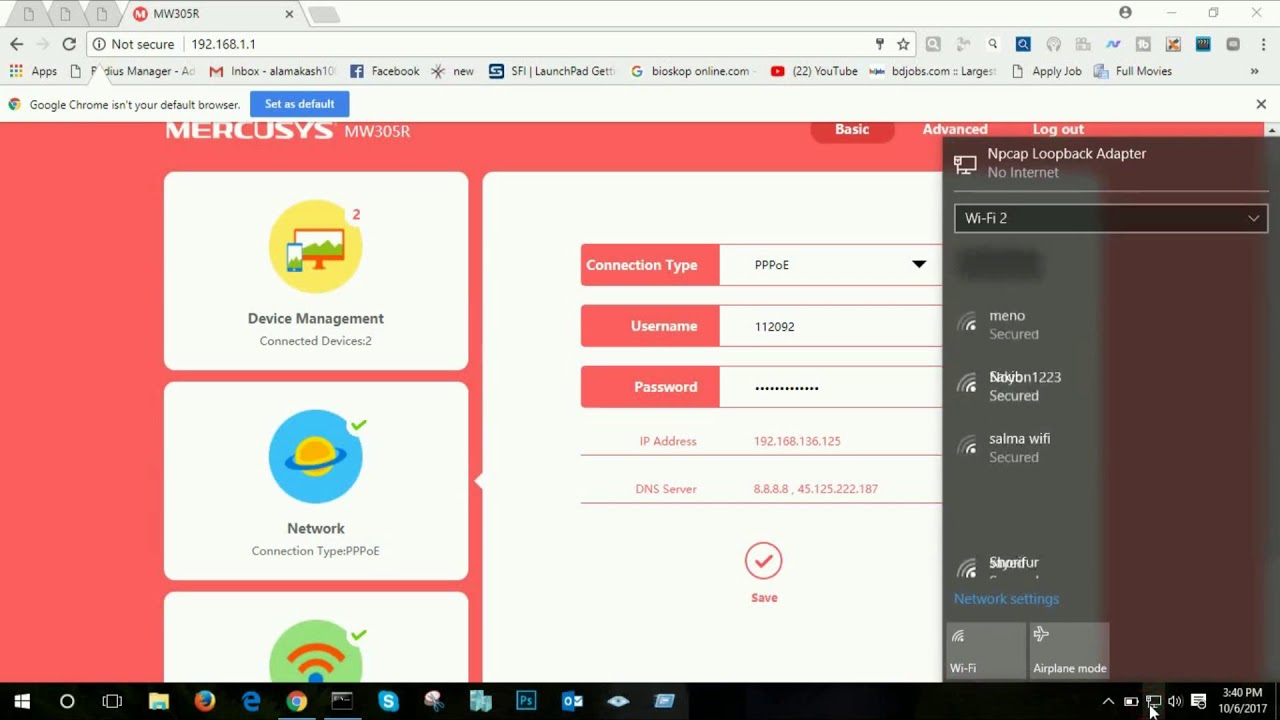Click the Username input field
Viewport: 1280px width, 720px height.
pyautogui.click(x=830, y=326)
